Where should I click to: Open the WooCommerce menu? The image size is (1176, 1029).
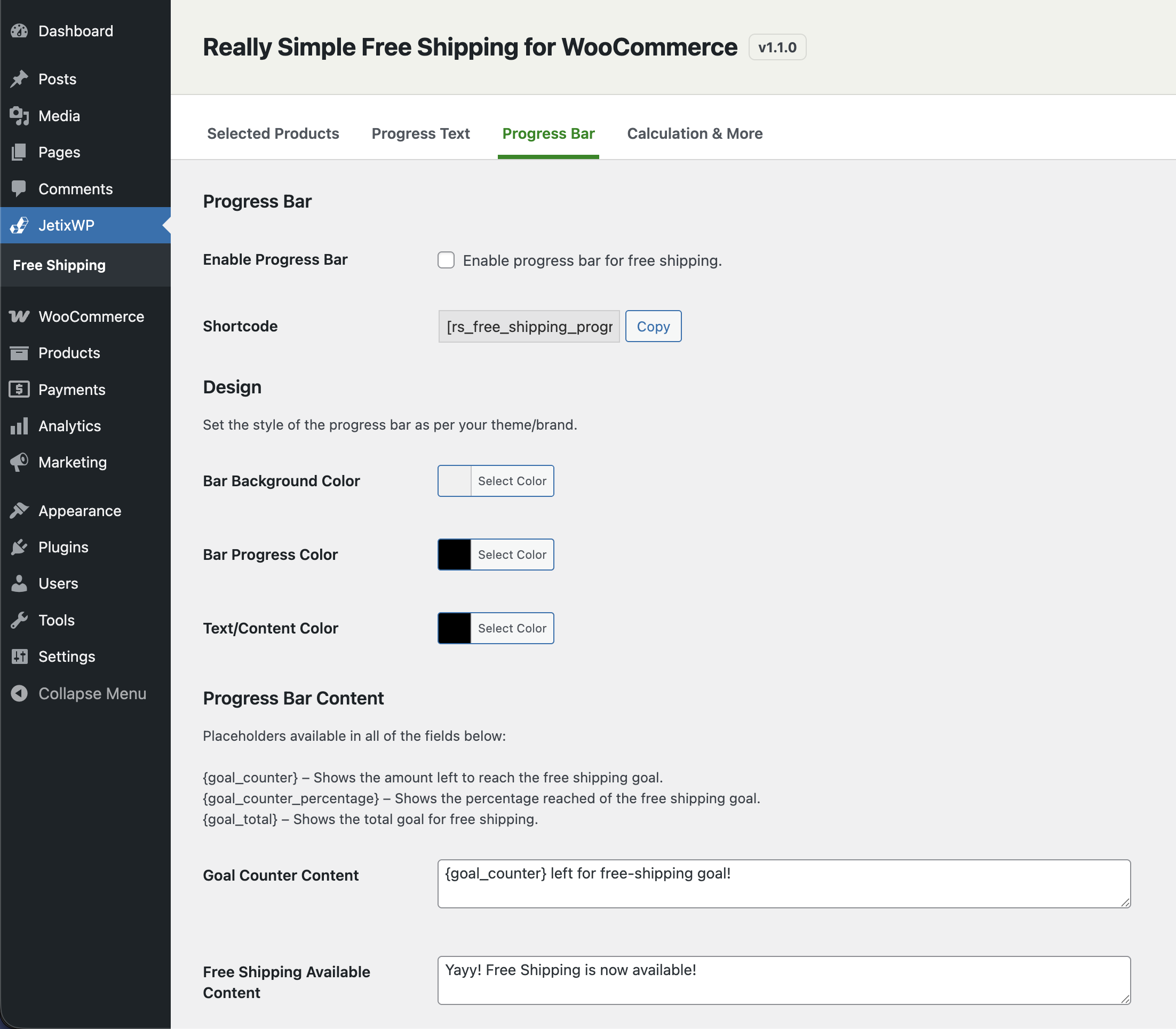point(91,316)
